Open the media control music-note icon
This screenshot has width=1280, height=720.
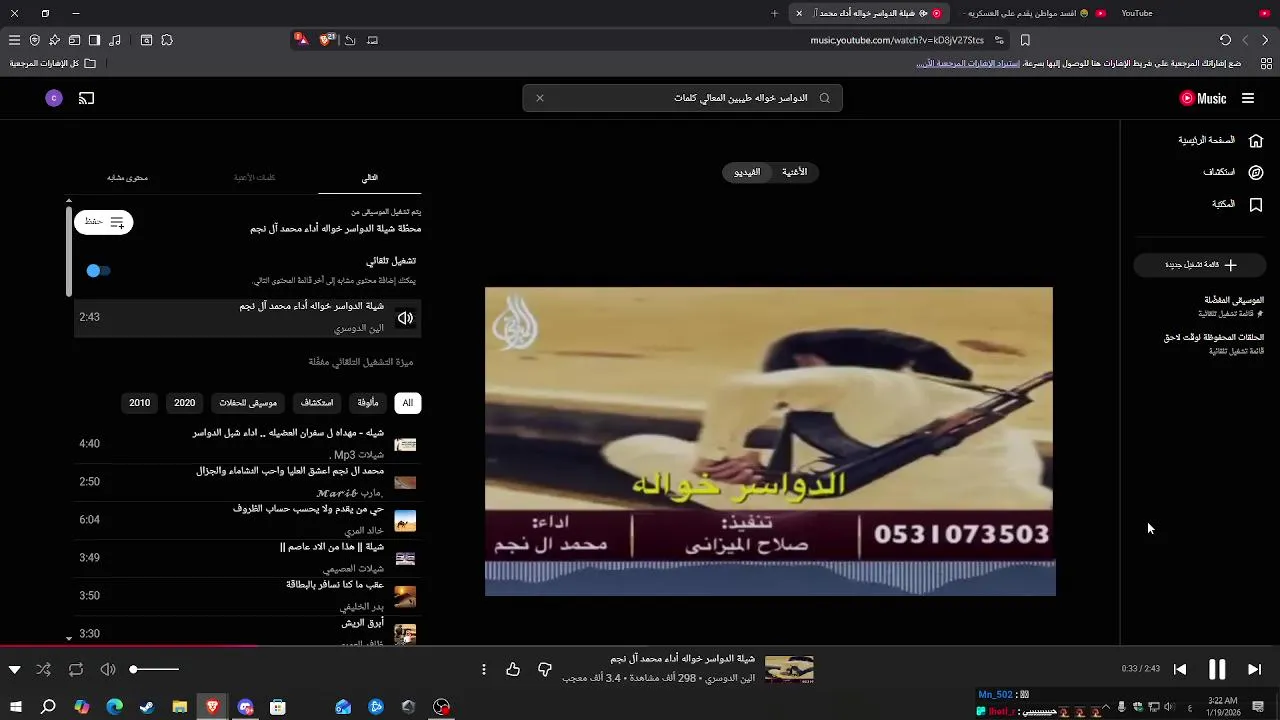pos(115,40)
